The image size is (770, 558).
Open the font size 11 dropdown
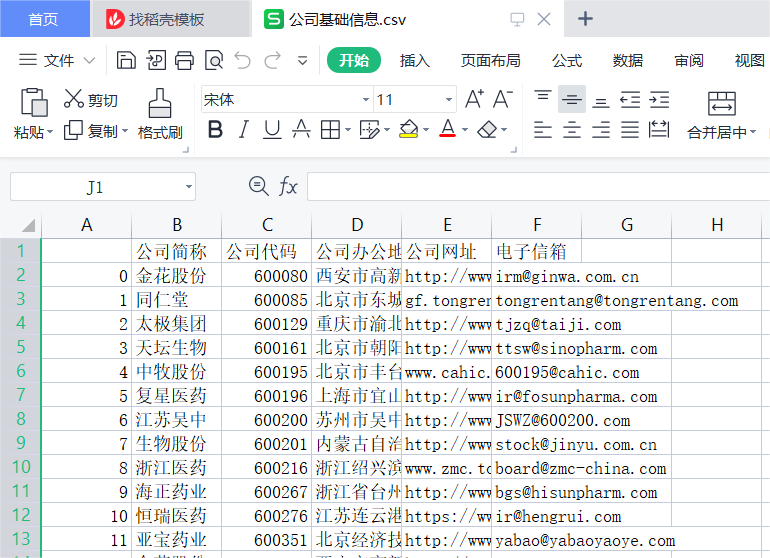[448, 100]
